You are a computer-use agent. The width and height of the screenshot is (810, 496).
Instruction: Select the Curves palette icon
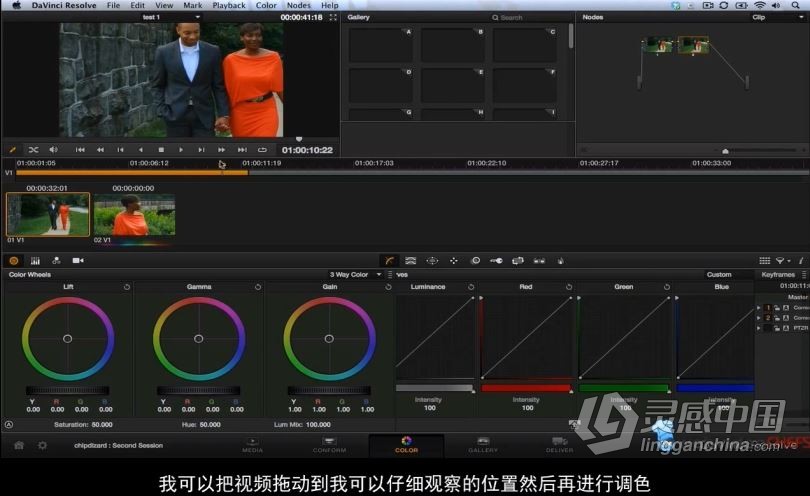coord(390,261)
